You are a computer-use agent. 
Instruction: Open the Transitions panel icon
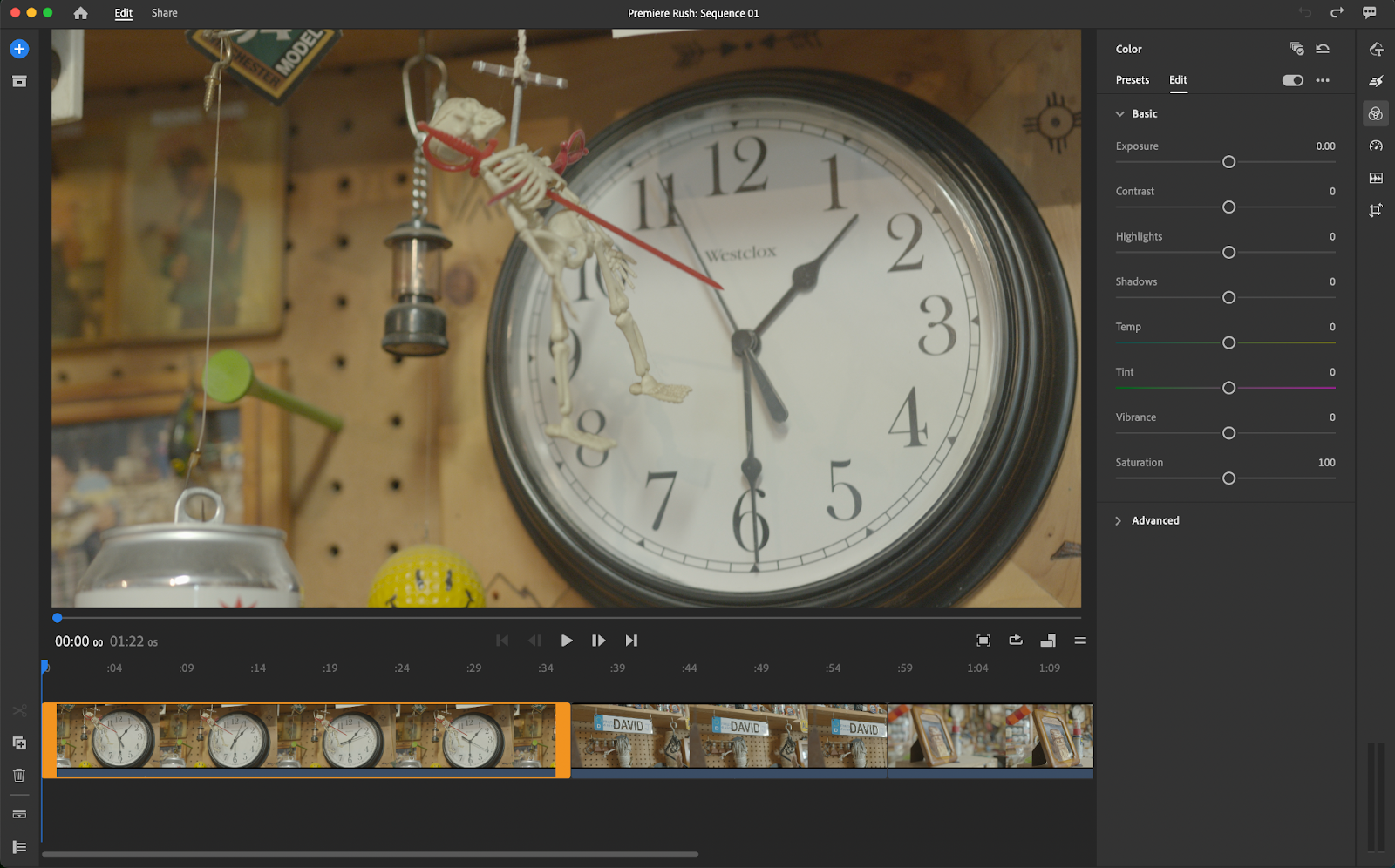(x=1376, y=81)
